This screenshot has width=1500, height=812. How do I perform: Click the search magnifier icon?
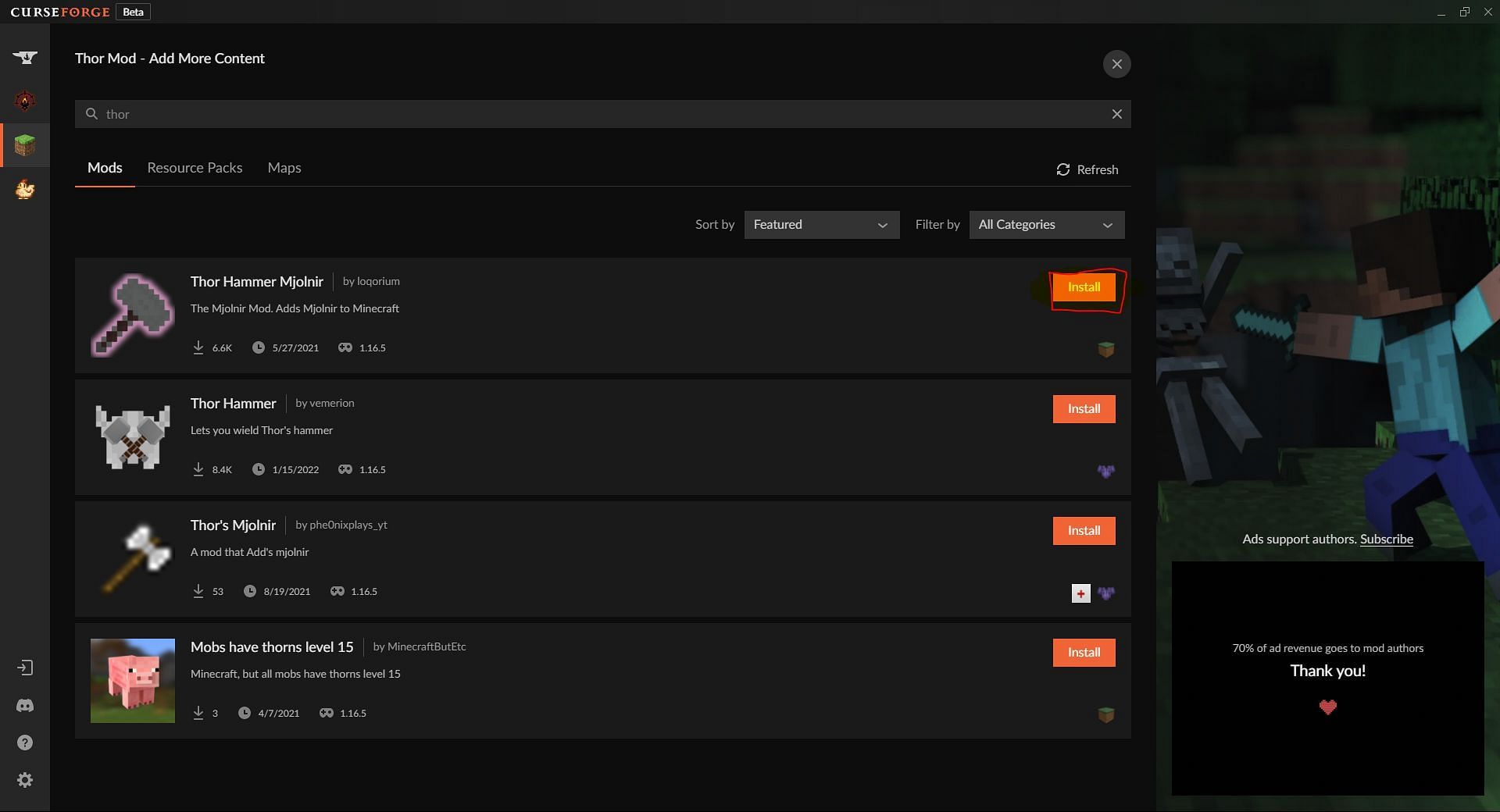[91, 114]
